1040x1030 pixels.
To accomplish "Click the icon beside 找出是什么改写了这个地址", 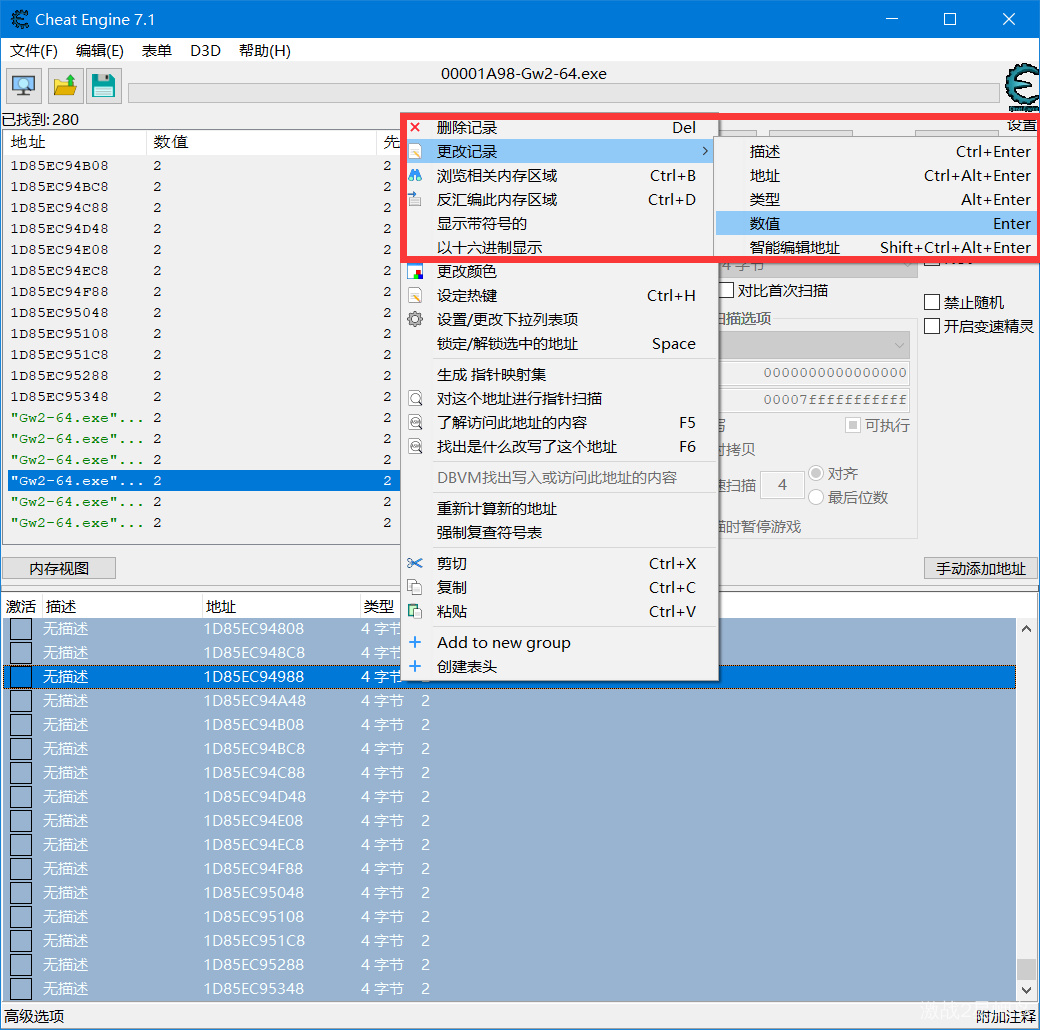I will (415, 446).
